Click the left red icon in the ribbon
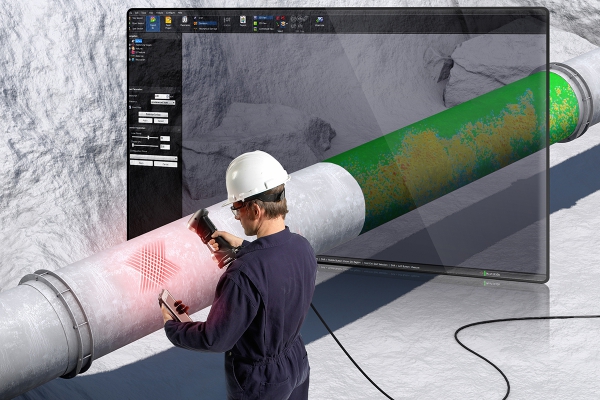Image resolution: width=600 pixels, height=400 pixels. pos(278,18)
